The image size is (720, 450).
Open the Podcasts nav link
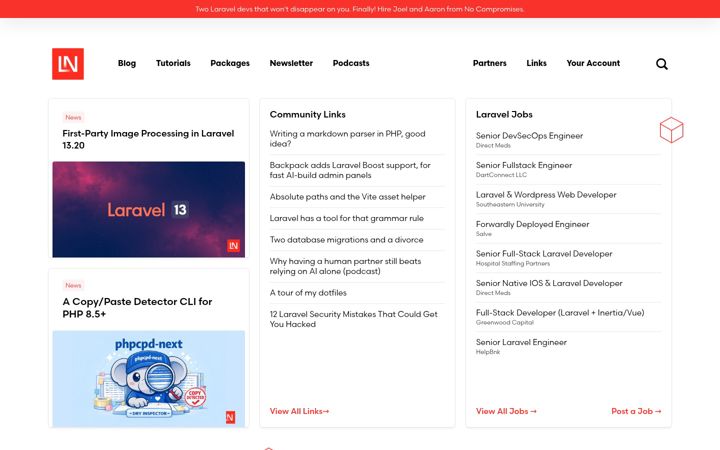coord(351,63)
